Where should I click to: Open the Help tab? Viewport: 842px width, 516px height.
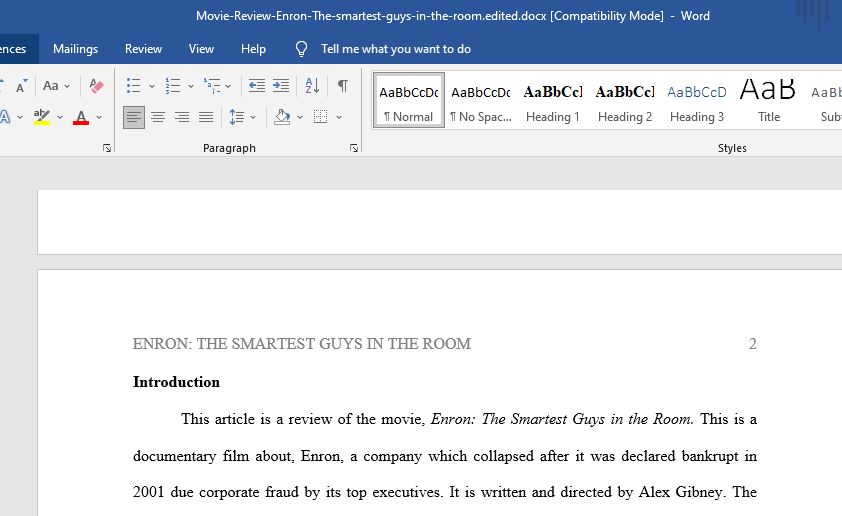tap(253, 49)
